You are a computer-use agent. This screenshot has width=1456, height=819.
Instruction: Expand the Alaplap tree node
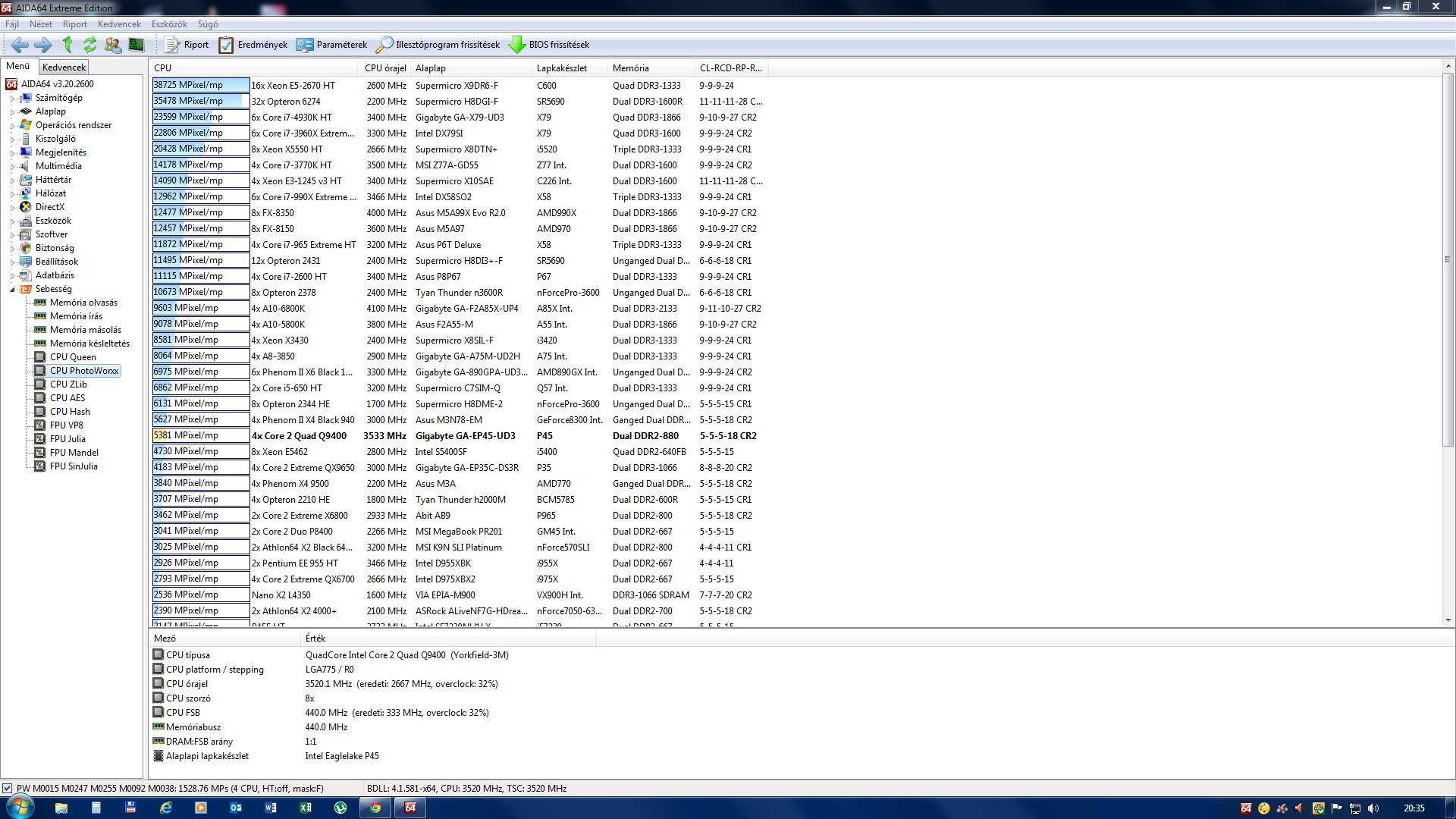click(13, 112)
